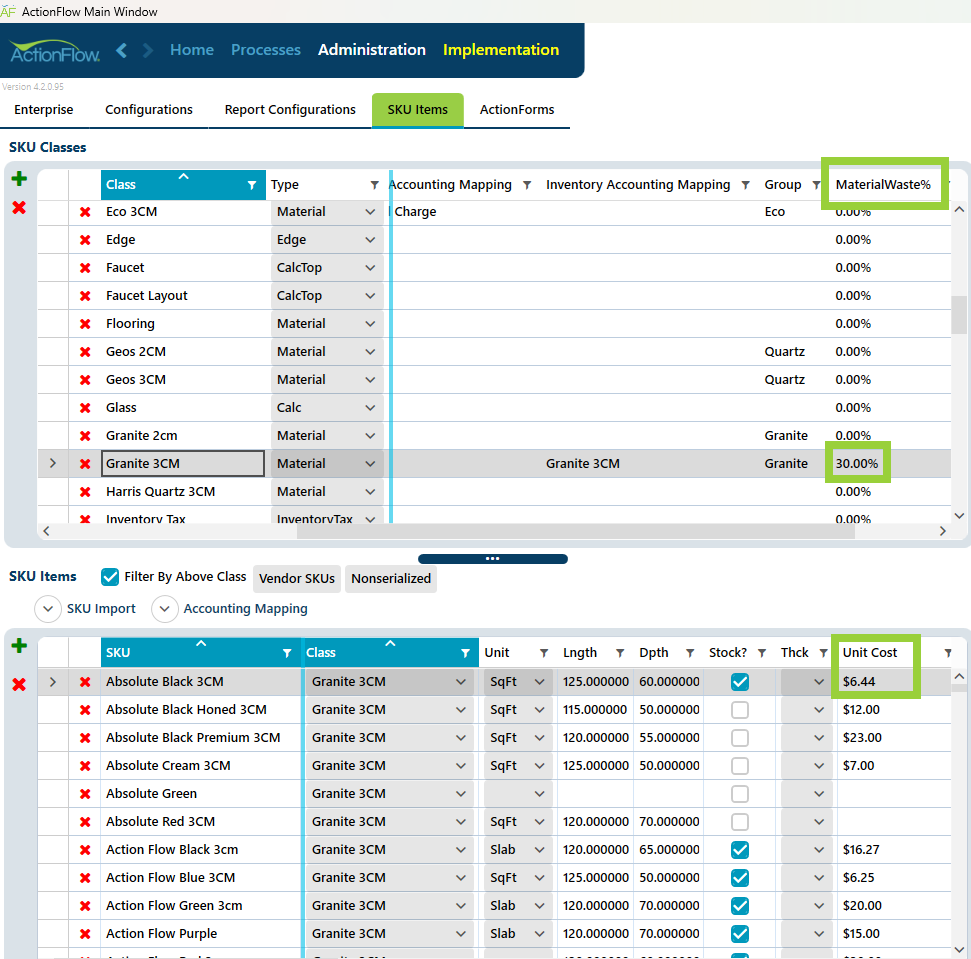
Task: Expand the SKU Import section
Action: point(48,609)
